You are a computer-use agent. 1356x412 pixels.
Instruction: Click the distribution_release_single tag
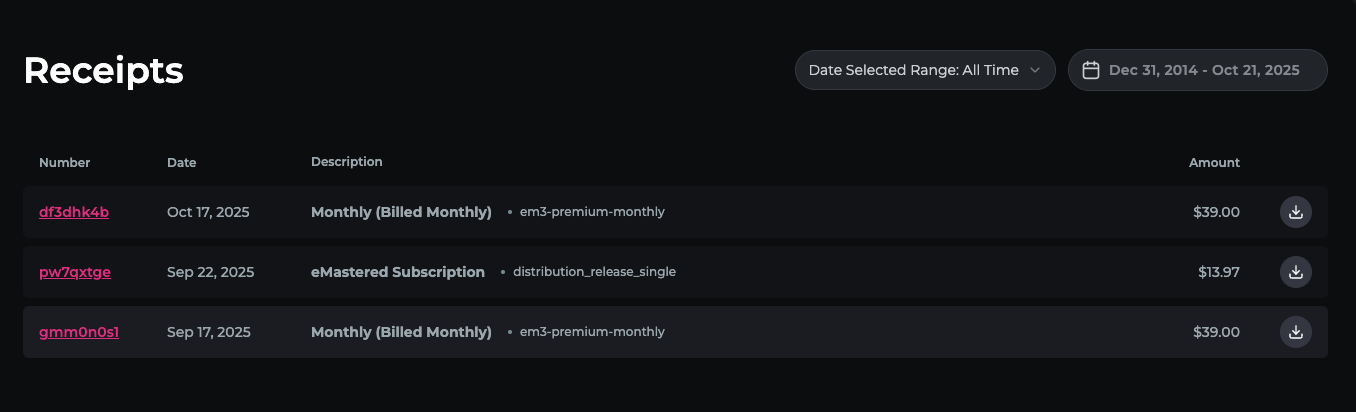[594, 272]
